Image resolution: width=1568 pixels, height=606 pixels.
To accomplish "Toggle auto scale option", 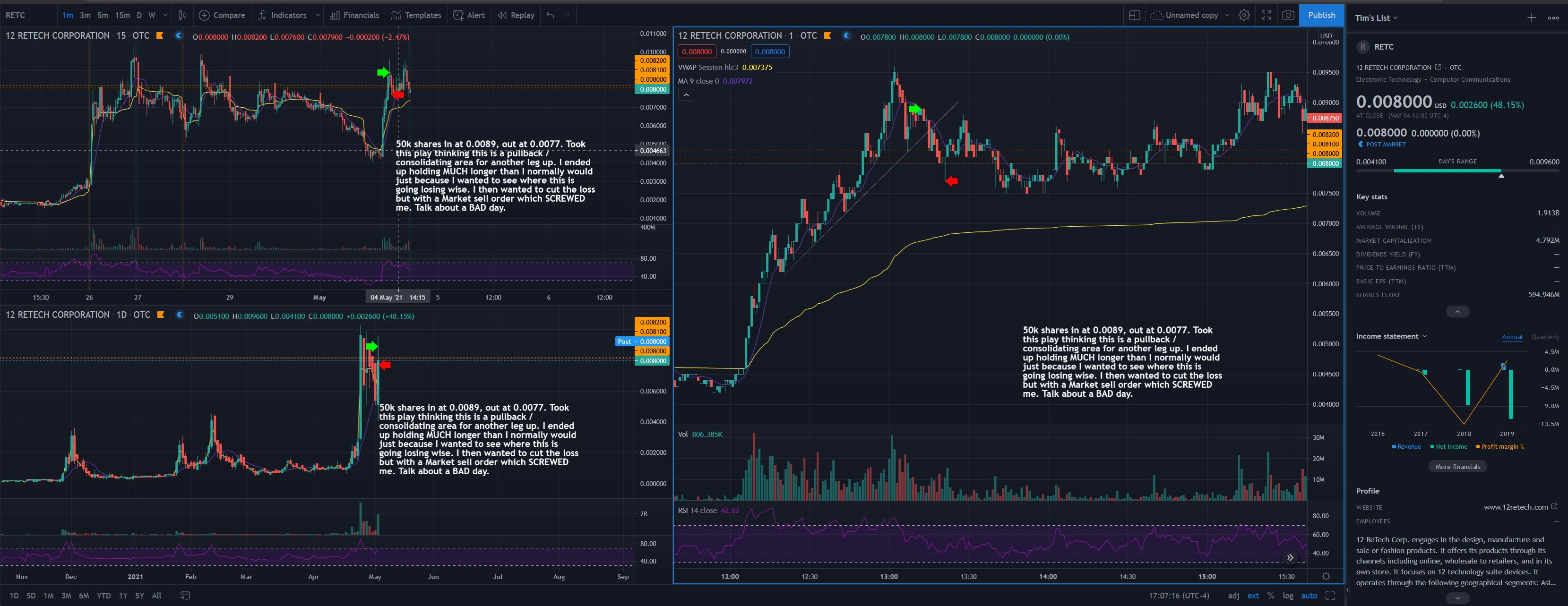I will tap(1309, 596).
